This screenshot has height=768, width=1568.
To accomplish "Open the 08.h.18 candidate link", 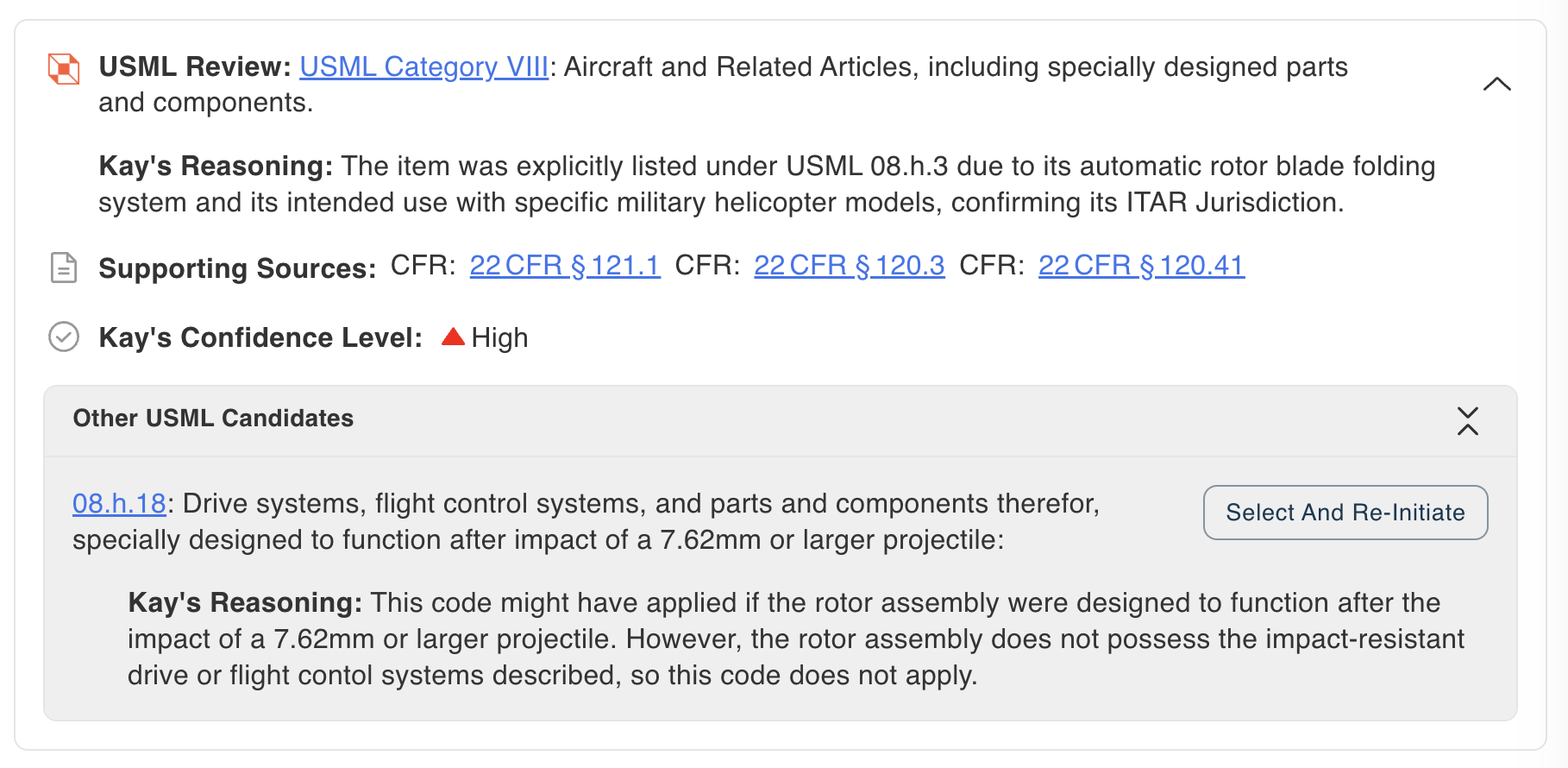I will pyautogui.click(x=119, y=503).
